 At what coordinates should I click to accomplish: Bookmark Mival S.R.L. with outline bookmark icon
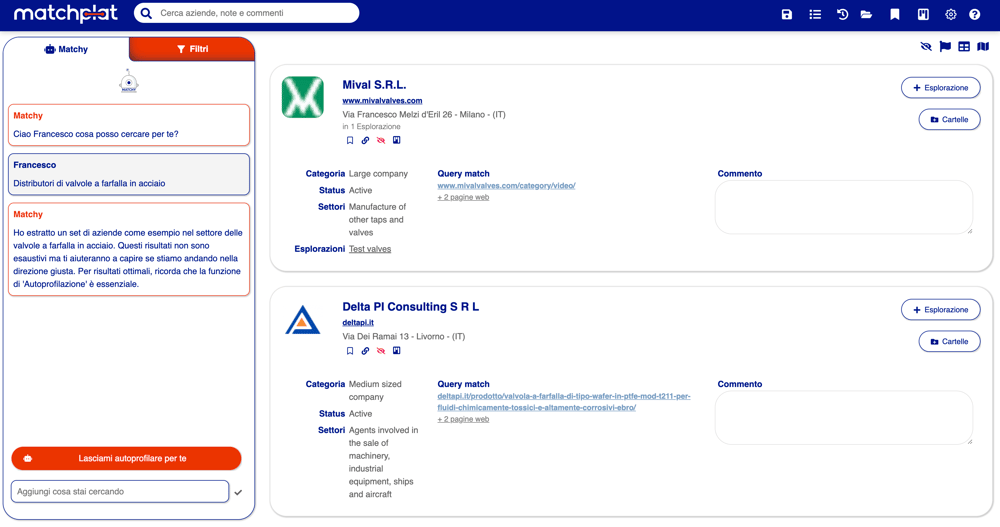[349, 140]
